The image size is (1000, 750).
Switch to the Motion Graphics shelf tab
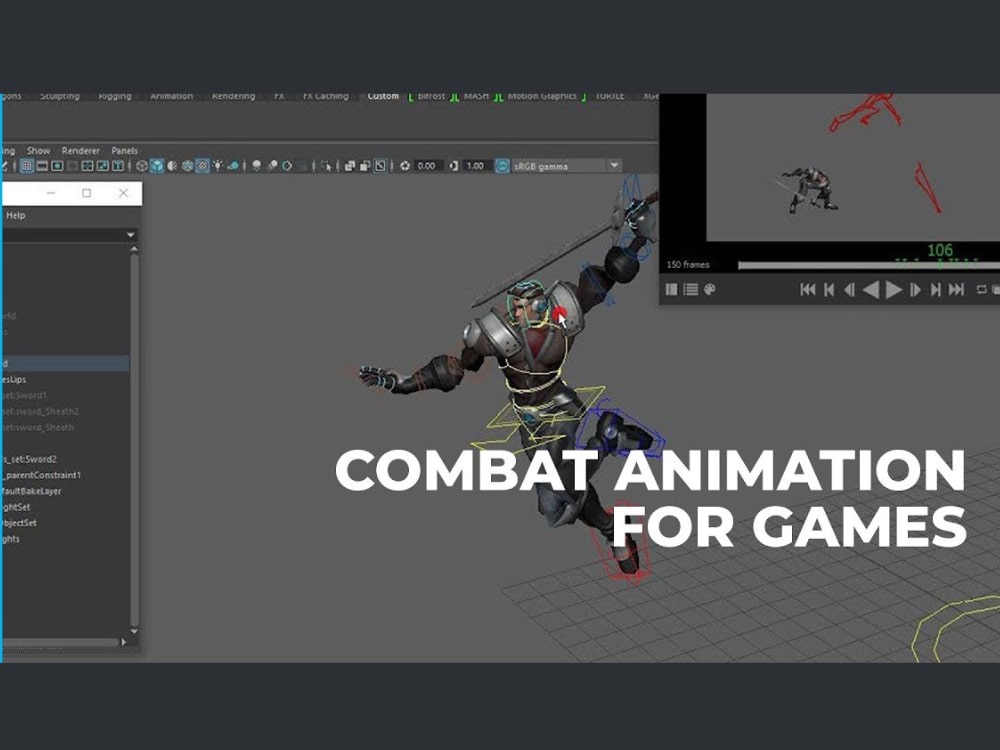point(542,96)
